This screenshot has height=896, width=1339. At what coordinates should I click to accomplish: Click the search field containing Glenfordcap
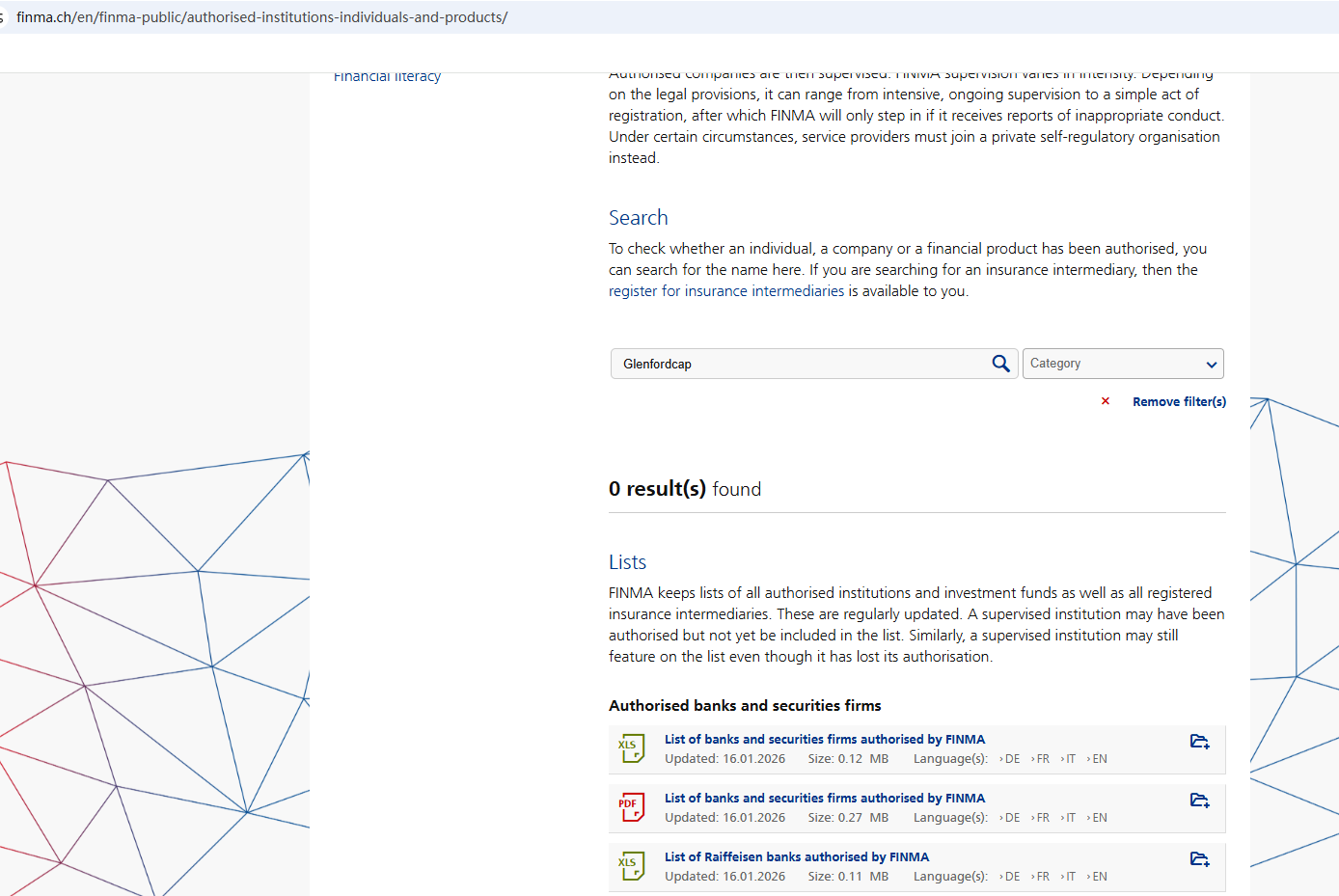[x=801, y=364]
